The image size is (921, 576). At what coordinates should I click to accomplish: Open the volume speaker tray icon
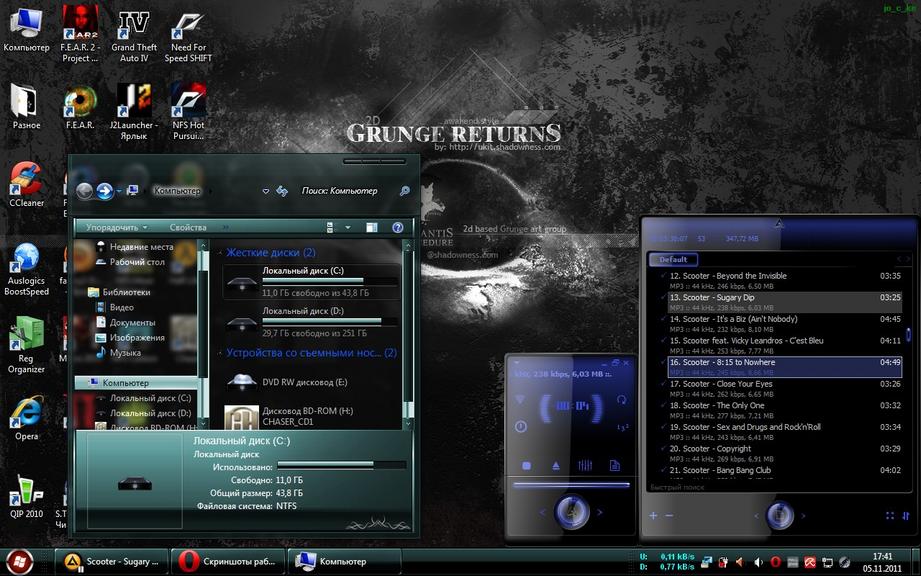click(758, 562)
